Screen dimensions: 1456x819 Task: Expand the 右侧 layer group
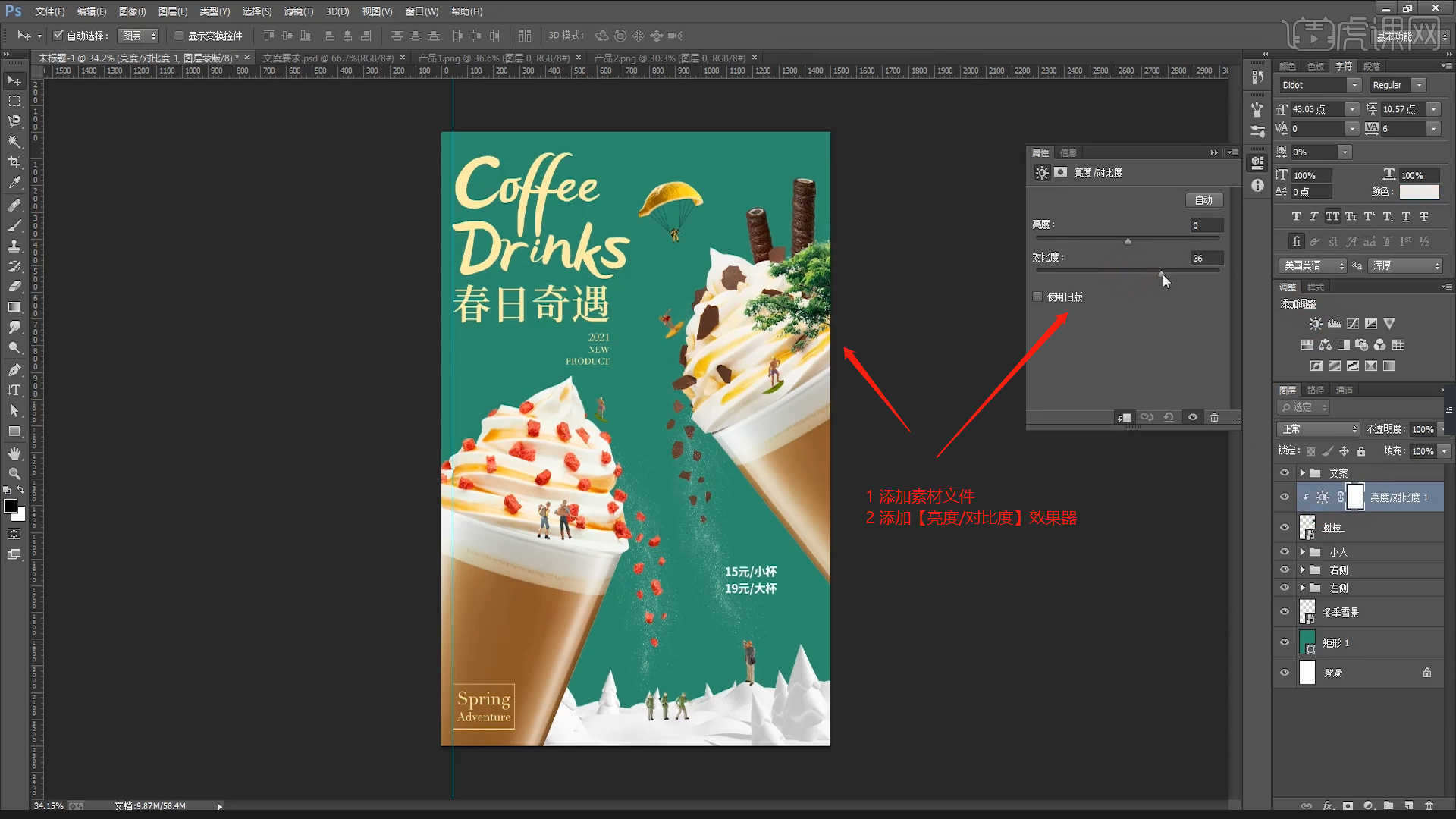1303,570
